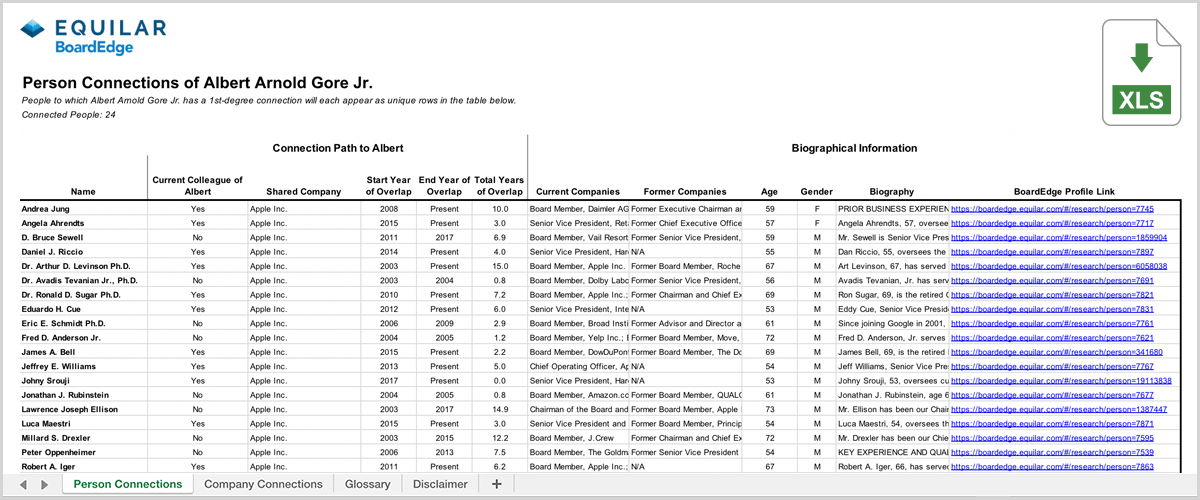
Task: Open D. Bruce Sewell's profile link
Action: click(1058, 238)
